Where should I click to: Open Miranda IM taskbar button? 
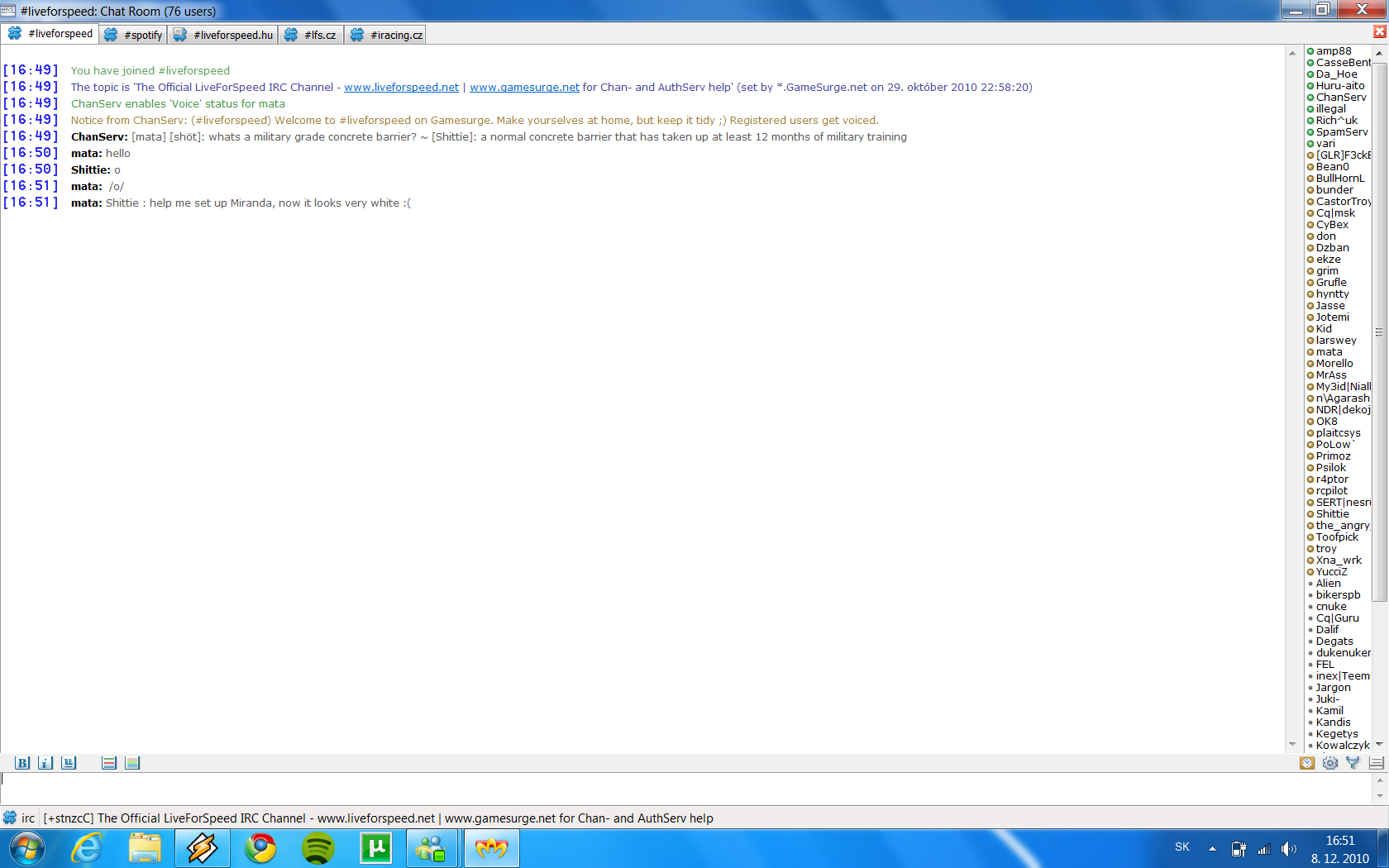[x=492, y=848]
